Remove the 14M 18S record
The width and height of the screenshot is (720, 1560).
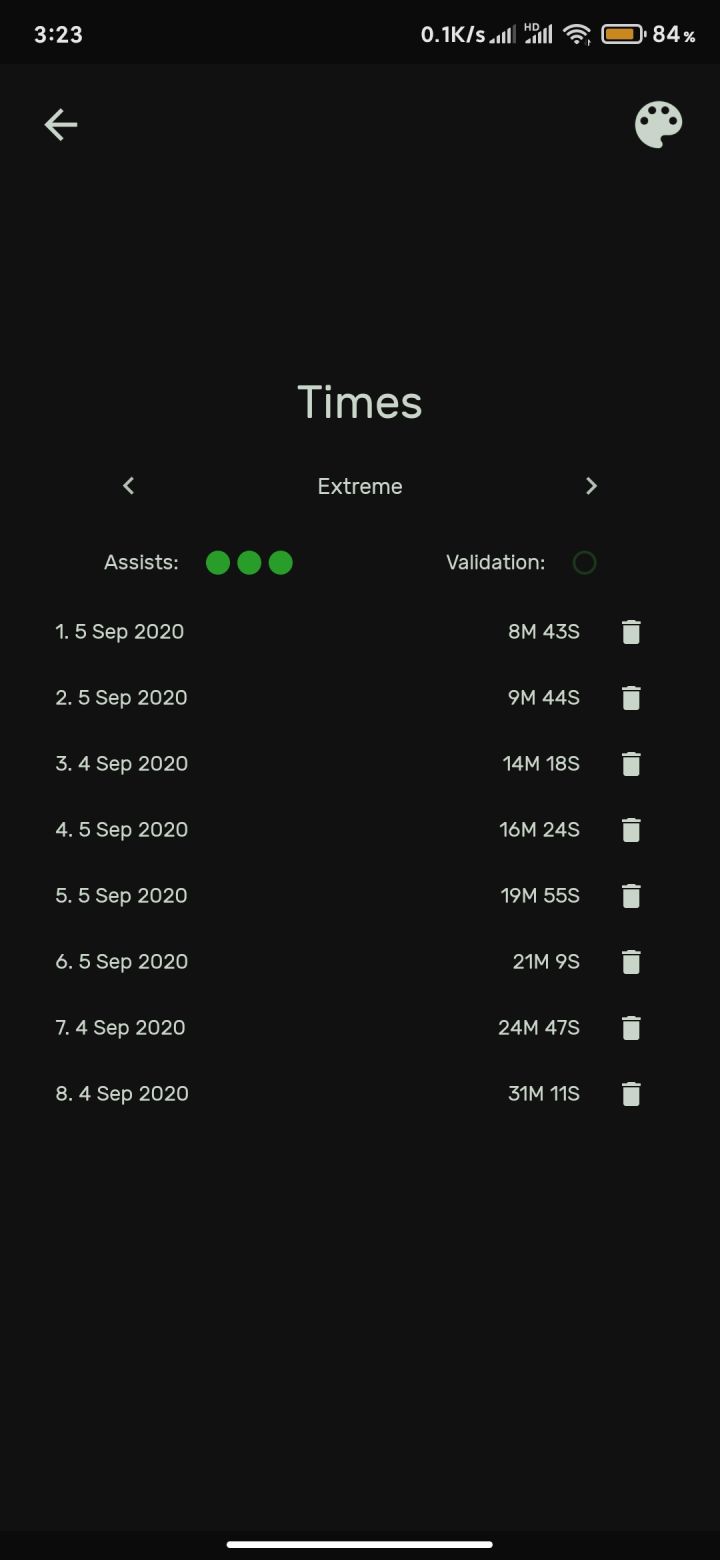click(631, 764)
